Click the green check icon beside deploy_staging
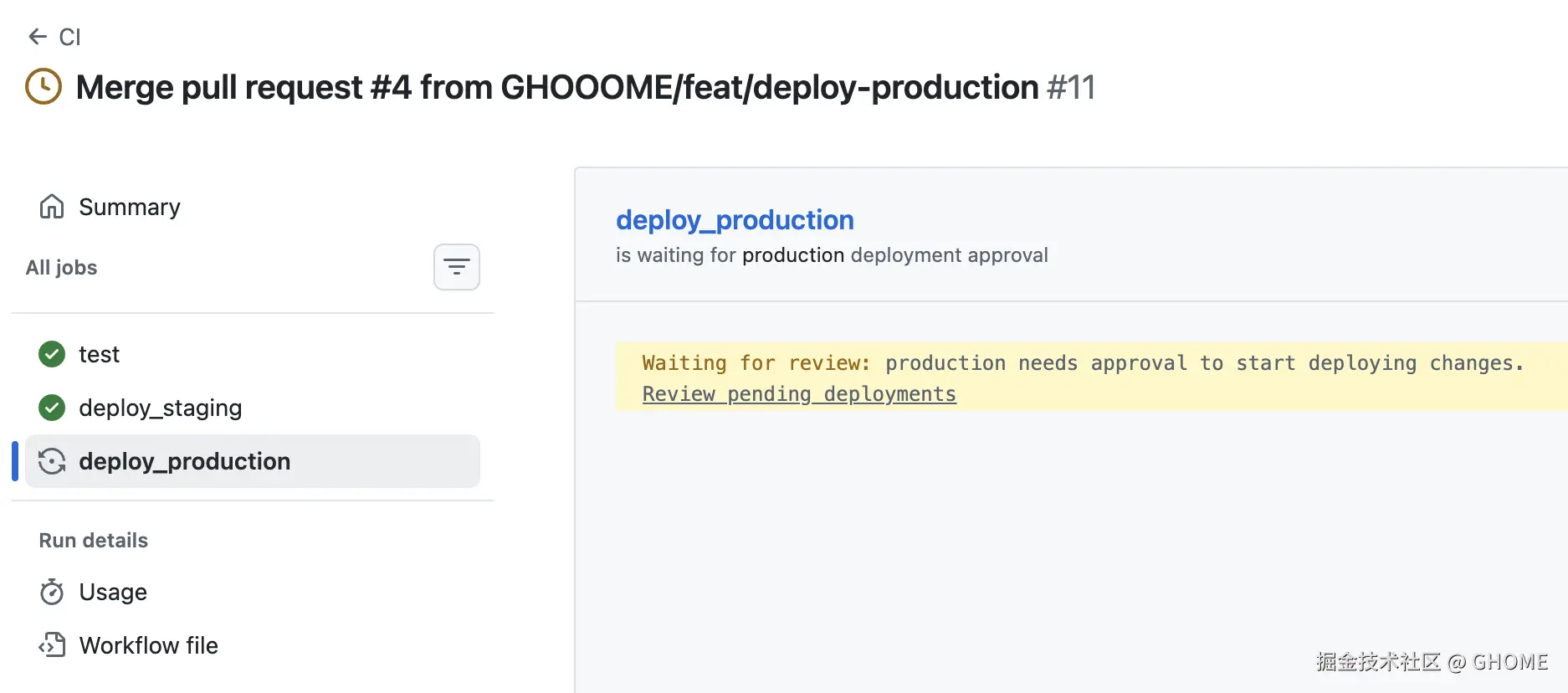 [52, 408]
